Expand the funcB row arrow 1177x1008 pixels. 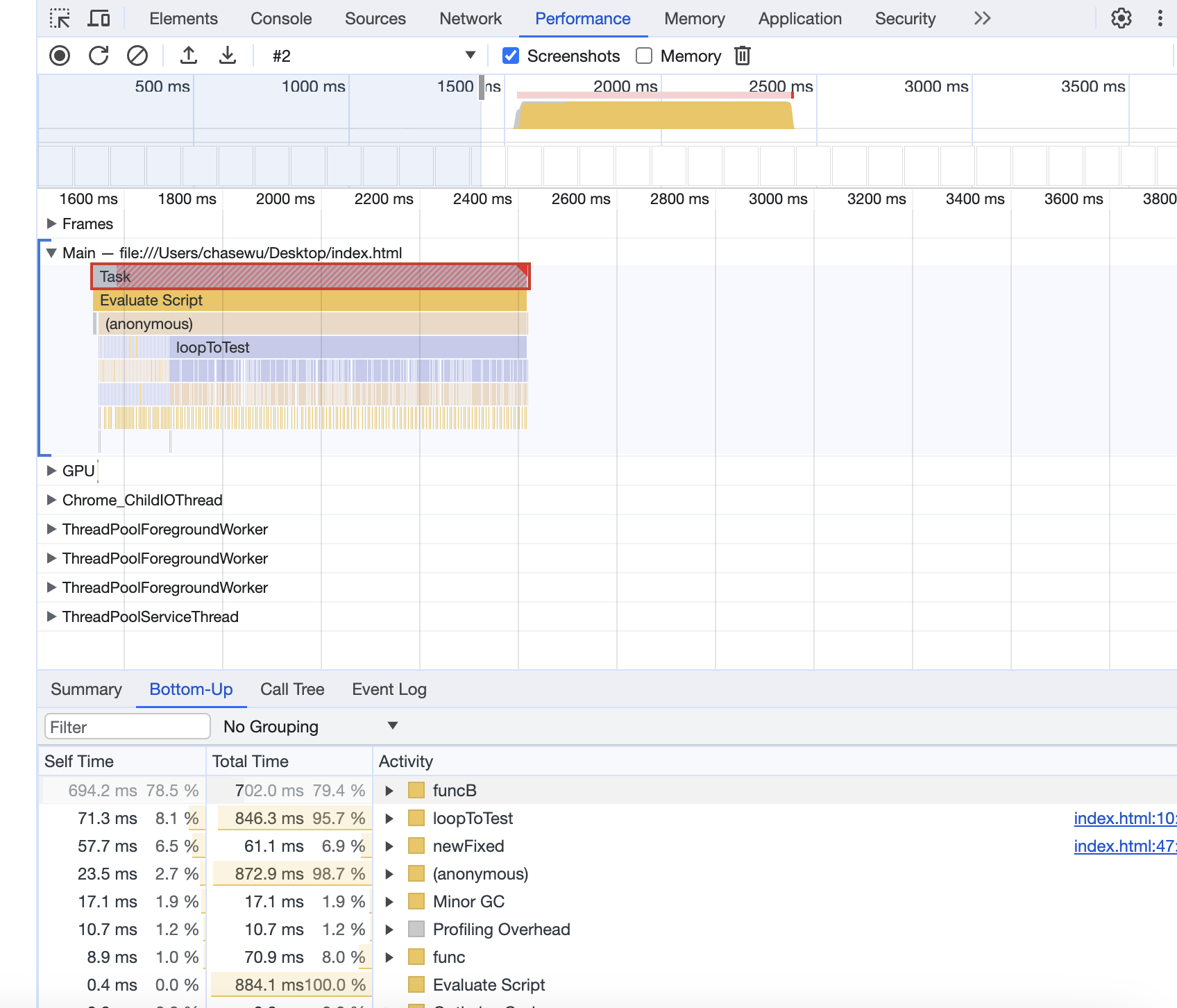click(389, 790)
